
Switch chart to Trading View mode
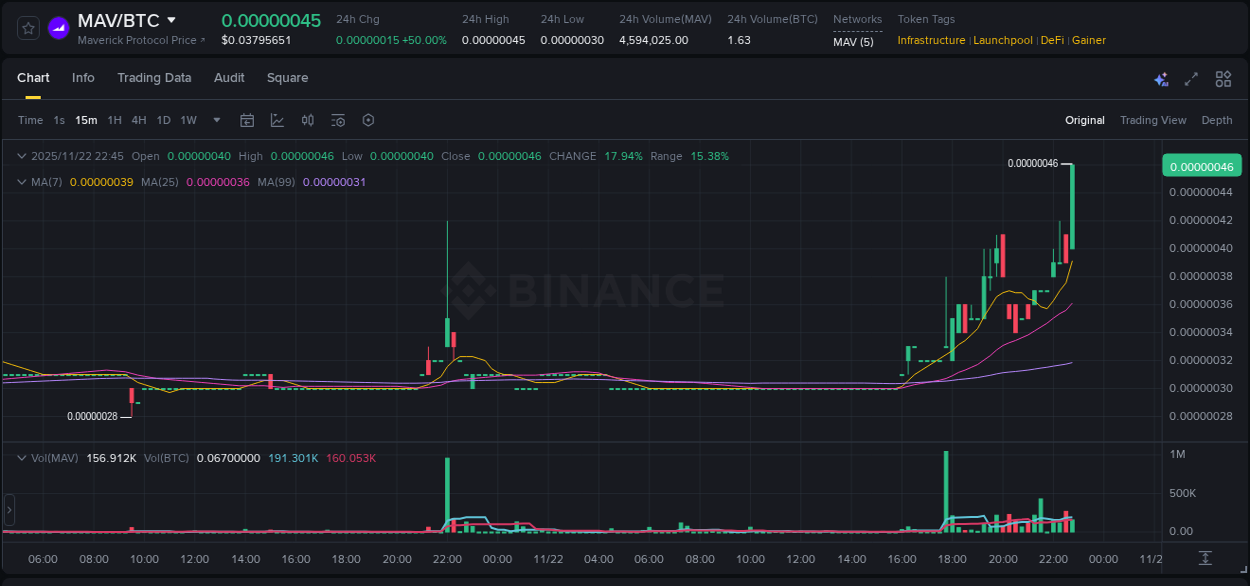click(x=1152, y=120)
